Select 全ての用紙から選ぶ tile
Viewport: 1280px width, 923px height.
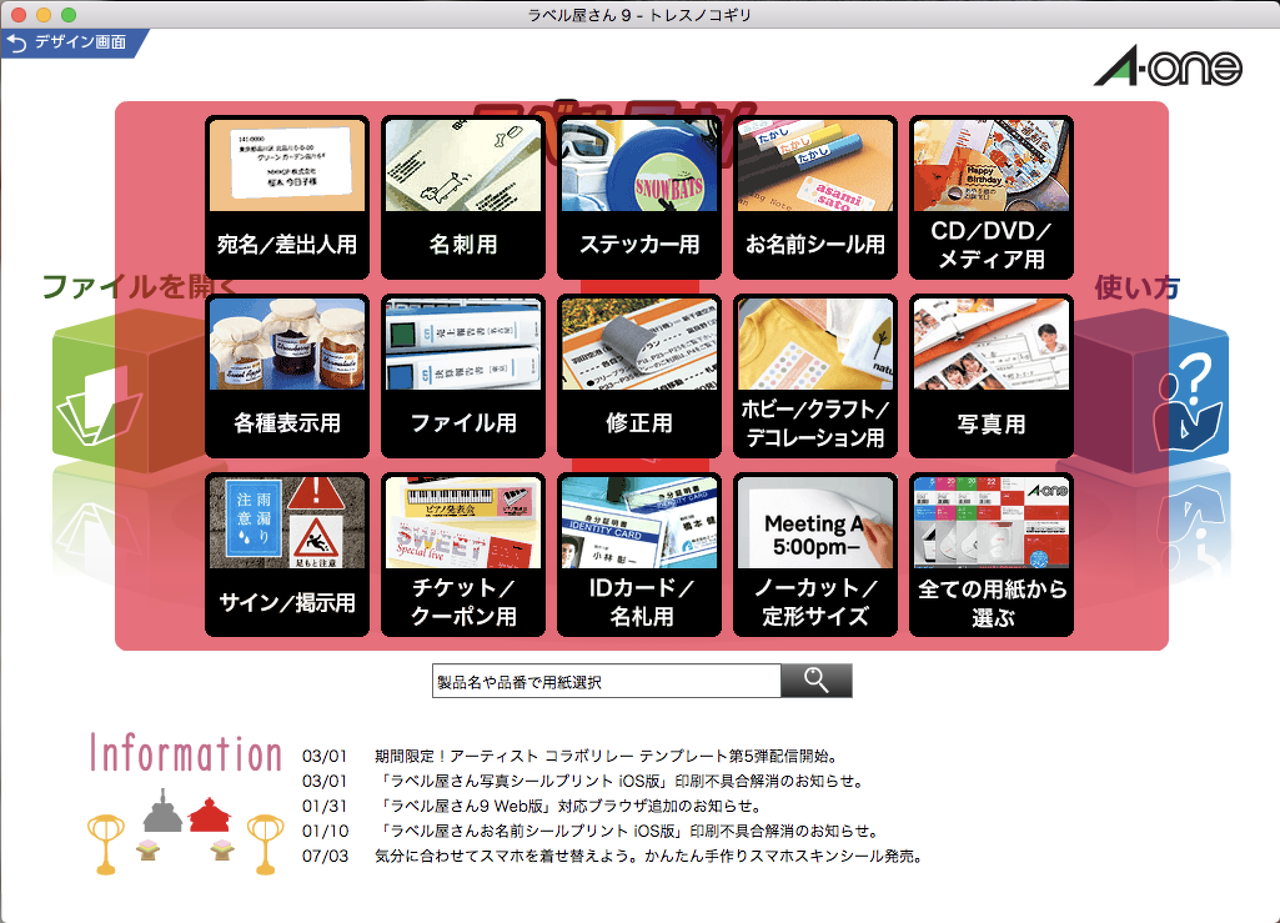991,555
